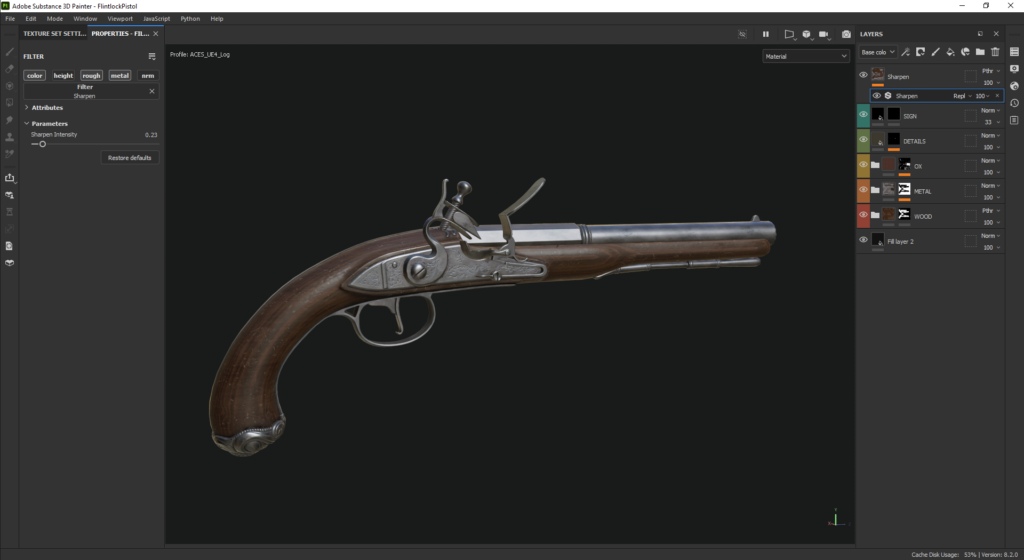The height and width of the screenshot is (560, 1024).
Task: Expand the Attributes section
Action: pyautogui.click(x=27, y=108)
